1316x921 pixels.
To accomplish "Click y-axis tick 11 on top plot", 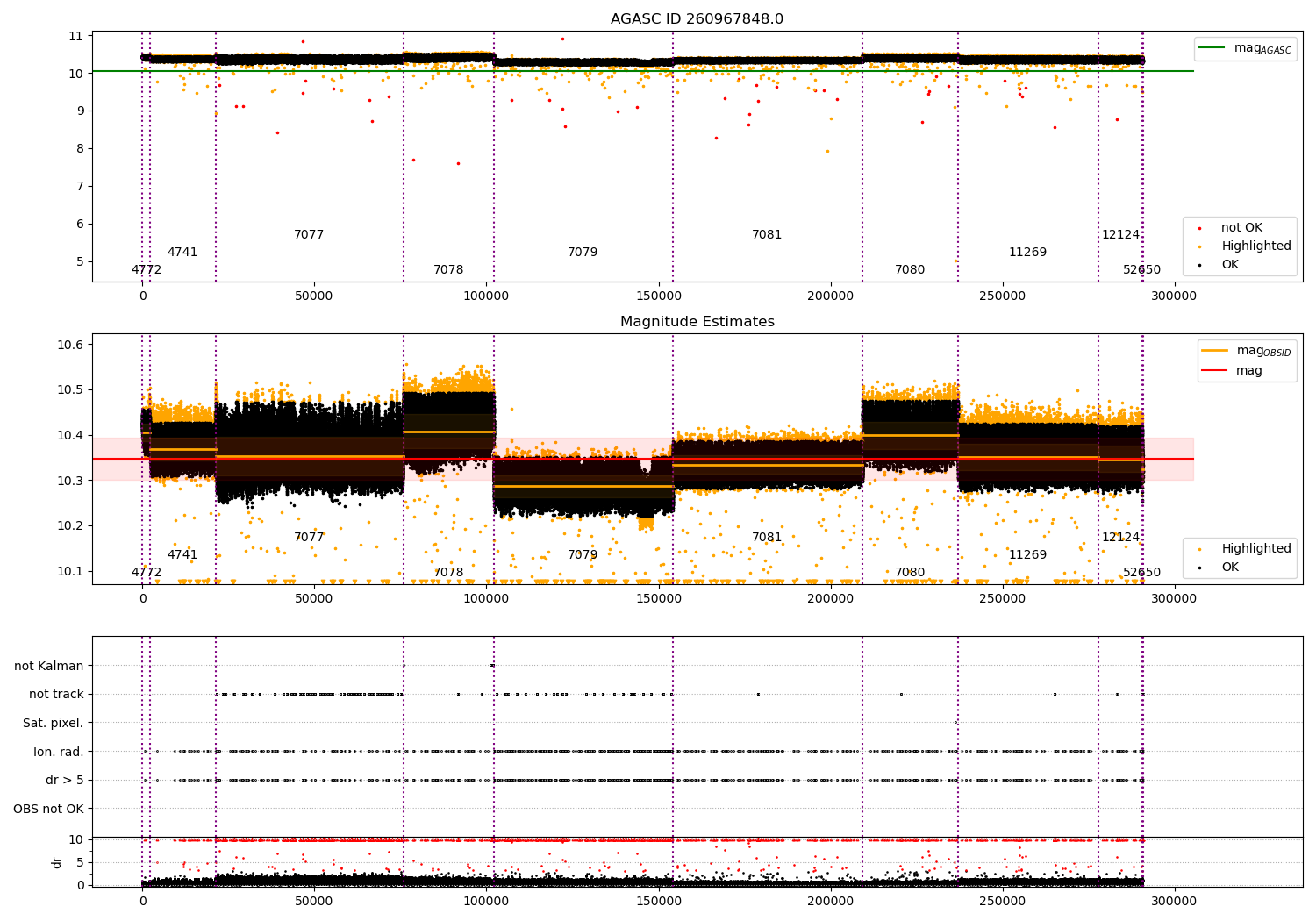I will pos(75,36).
